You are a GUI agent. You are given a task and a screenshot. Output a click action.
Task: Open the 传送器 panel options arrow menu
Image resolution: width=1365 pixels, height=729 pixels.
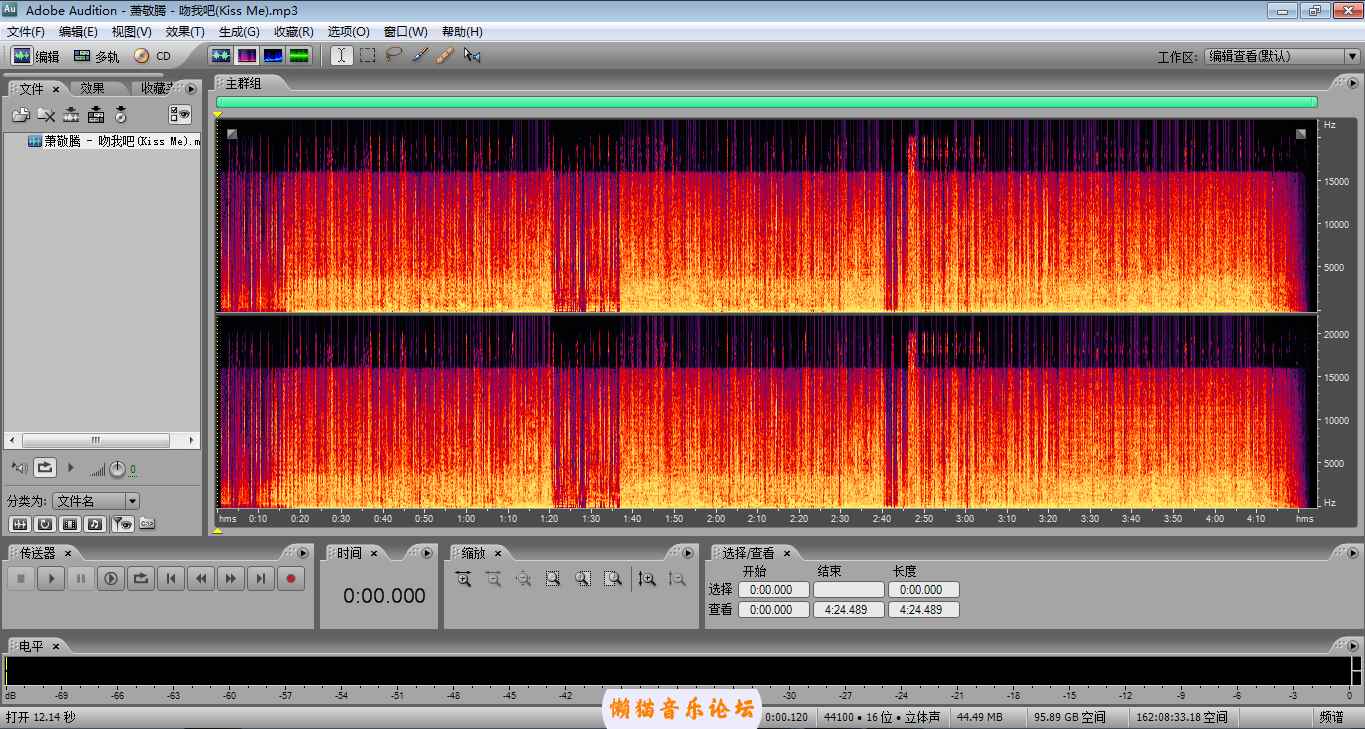click(304, 553)
